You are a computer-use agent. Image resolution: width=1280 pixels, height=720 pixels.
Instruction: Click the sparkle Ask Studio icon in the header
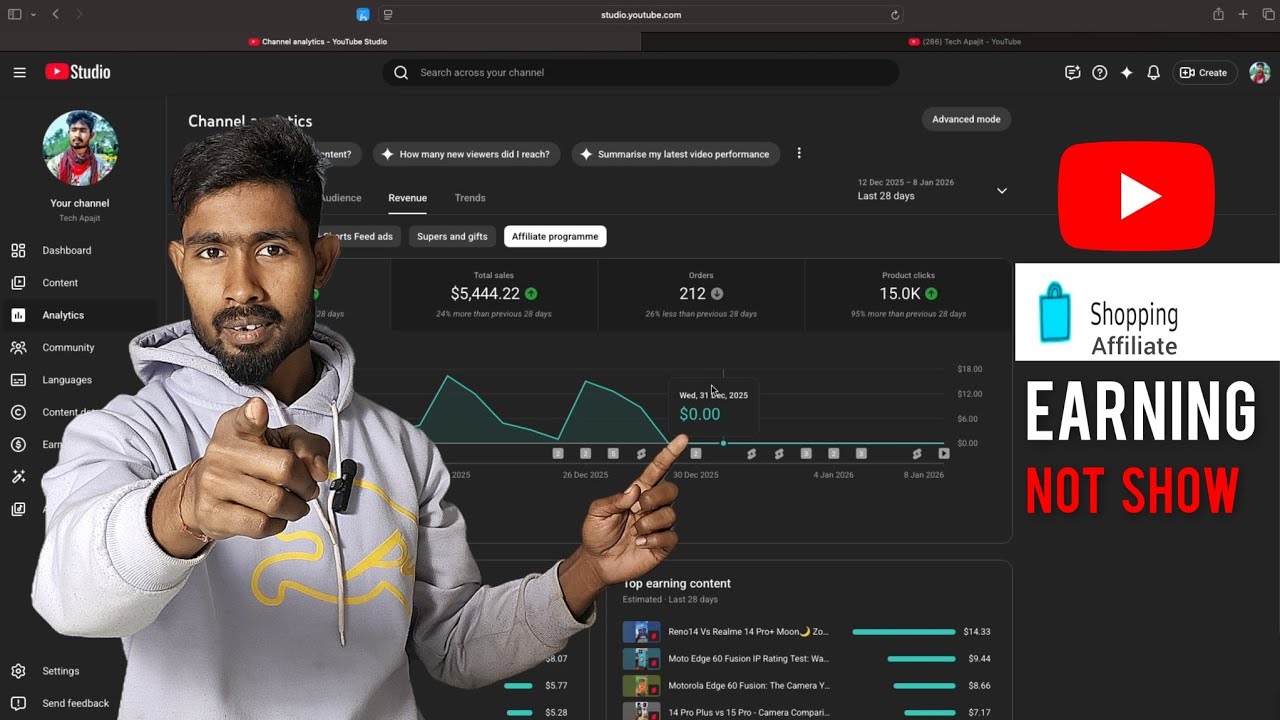(x=1127, y=73)
